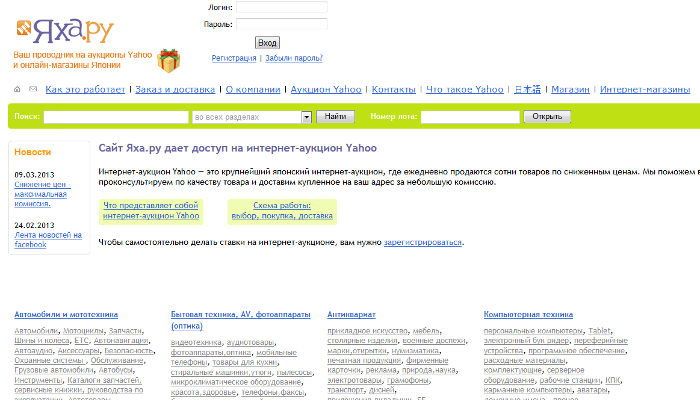Open карманные компьютеры subcategory link

pos(528,390)
